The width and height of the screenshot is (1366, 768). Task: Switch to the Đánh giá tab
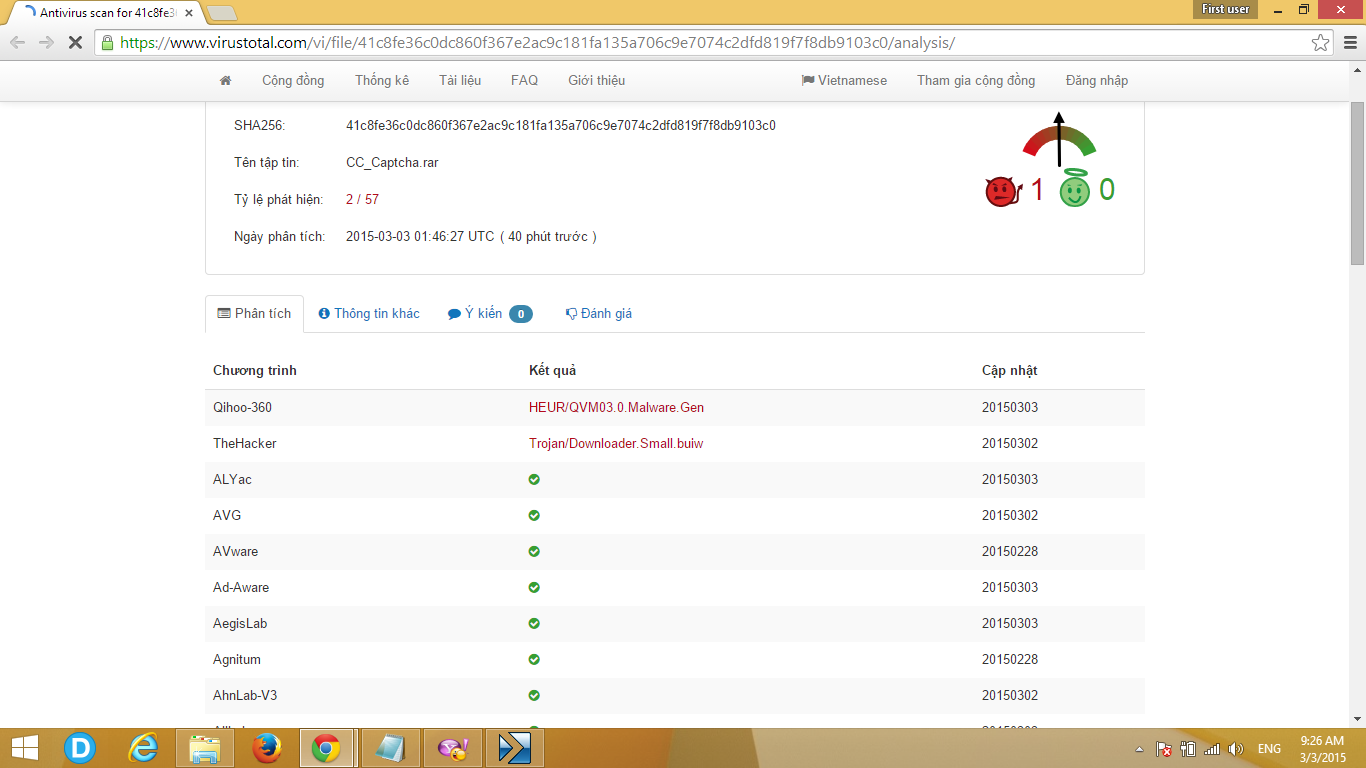pos(599,314)
